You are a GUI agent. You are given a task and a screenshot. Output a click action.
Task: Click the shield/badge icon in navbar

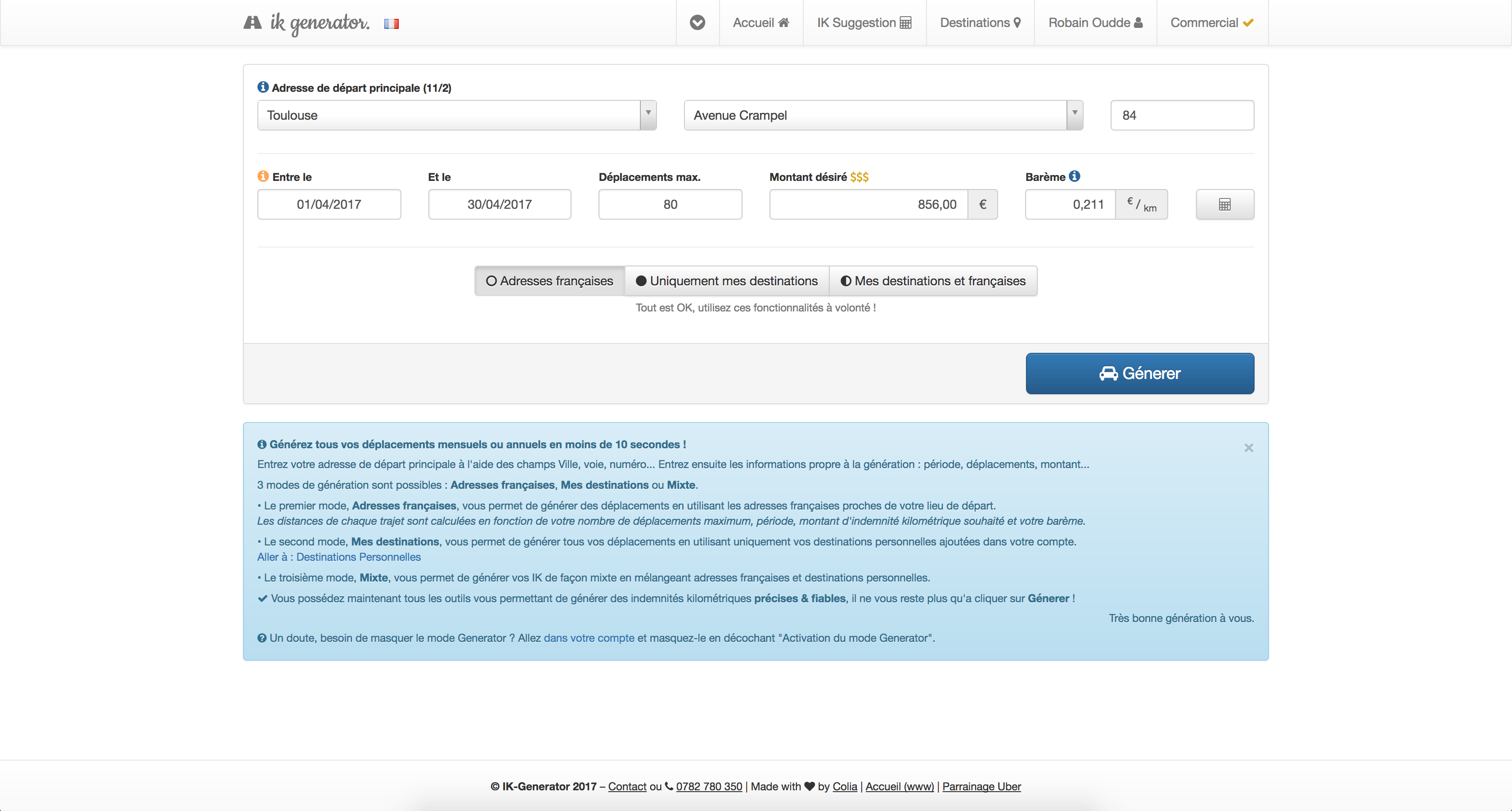click(x=698, y=22)
